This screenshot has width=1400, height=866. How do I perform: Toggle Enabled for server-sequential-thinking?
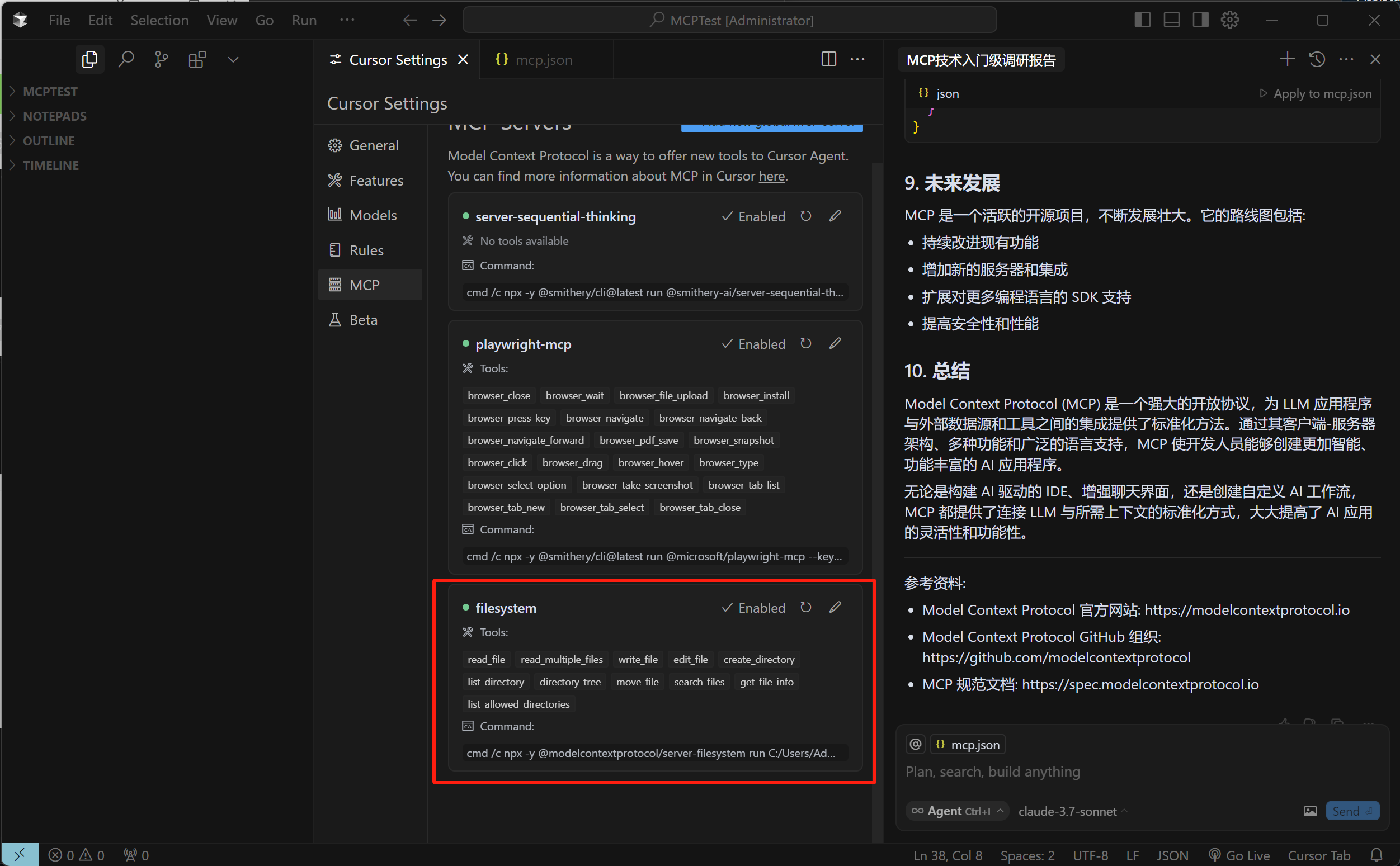(x=753, y=216)
